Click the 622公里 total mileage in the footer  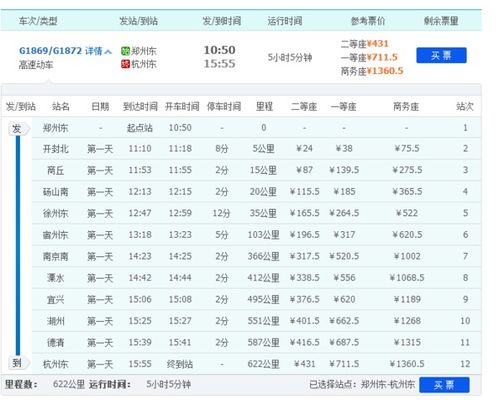click(69, 384)
